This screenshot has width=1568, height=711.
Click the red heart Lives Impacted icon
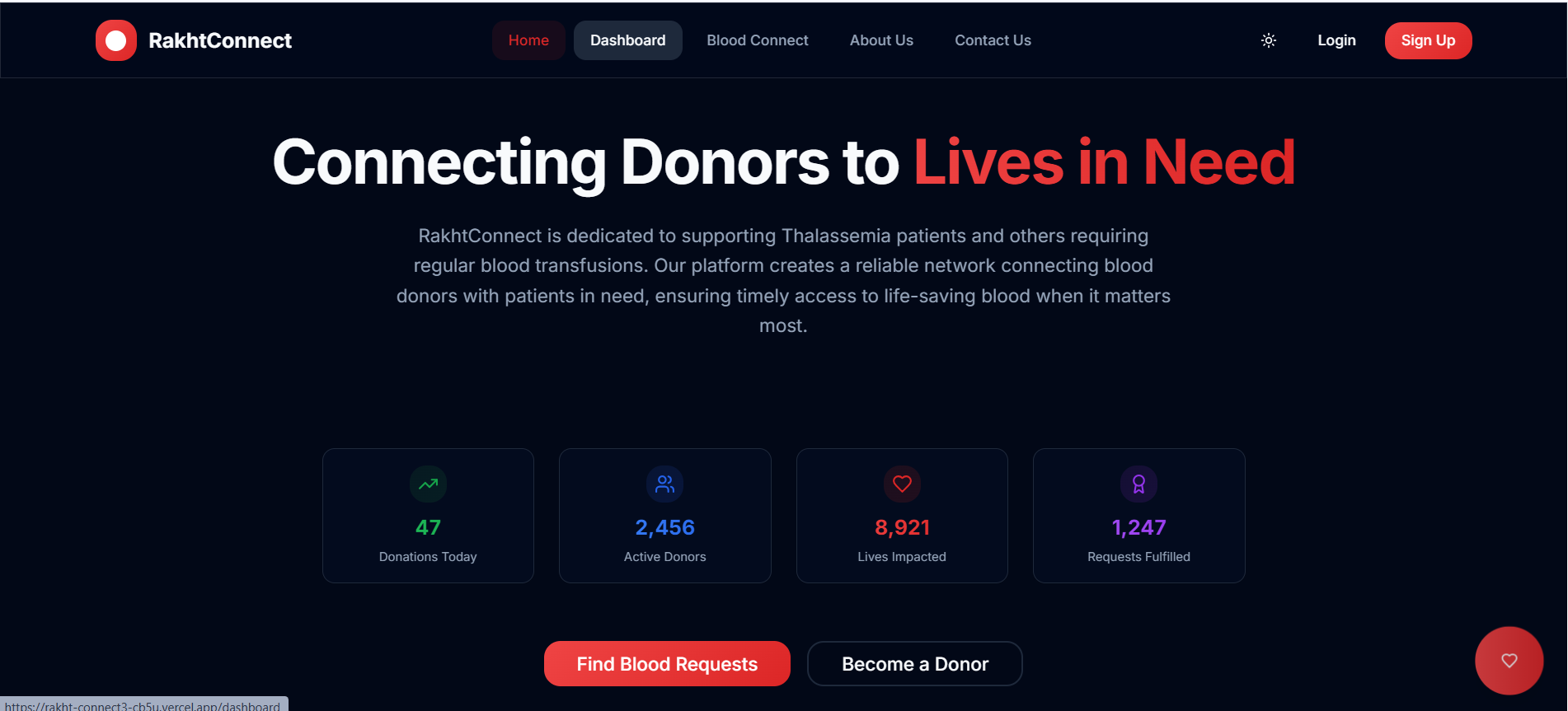[902, 484]
